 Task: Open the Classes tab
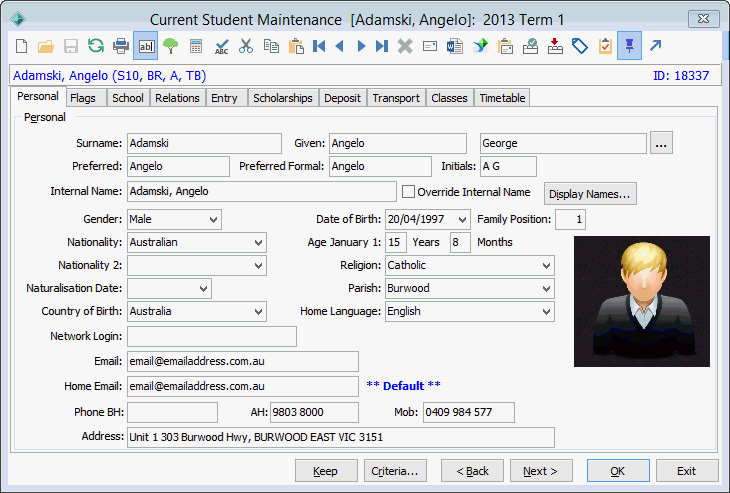tap(449, 98)
